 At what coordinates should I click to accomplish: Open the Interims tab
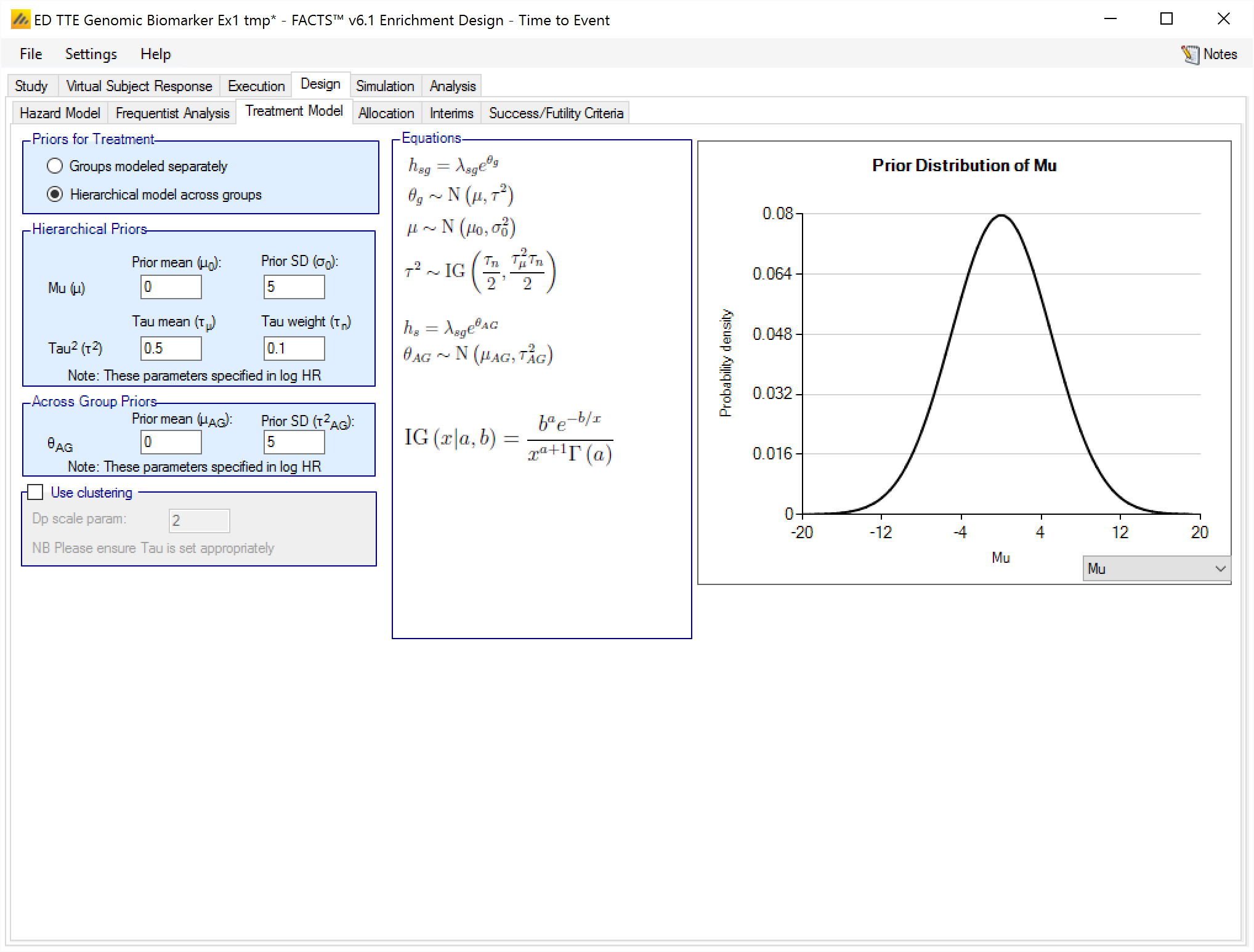tap(451, 113)
